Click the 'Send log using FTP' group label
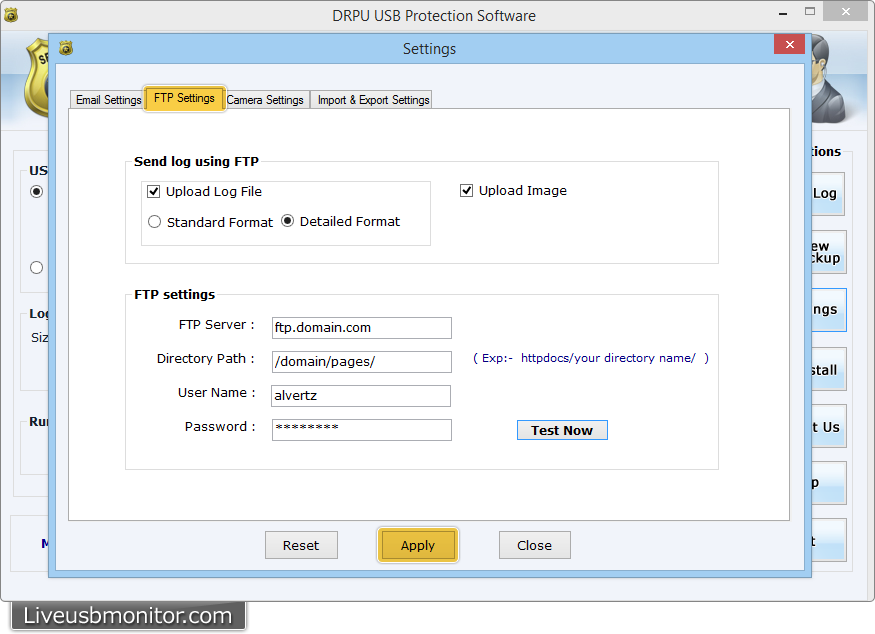Image resolution: width=875 pixels, height=634 pixels. point(196,162)
